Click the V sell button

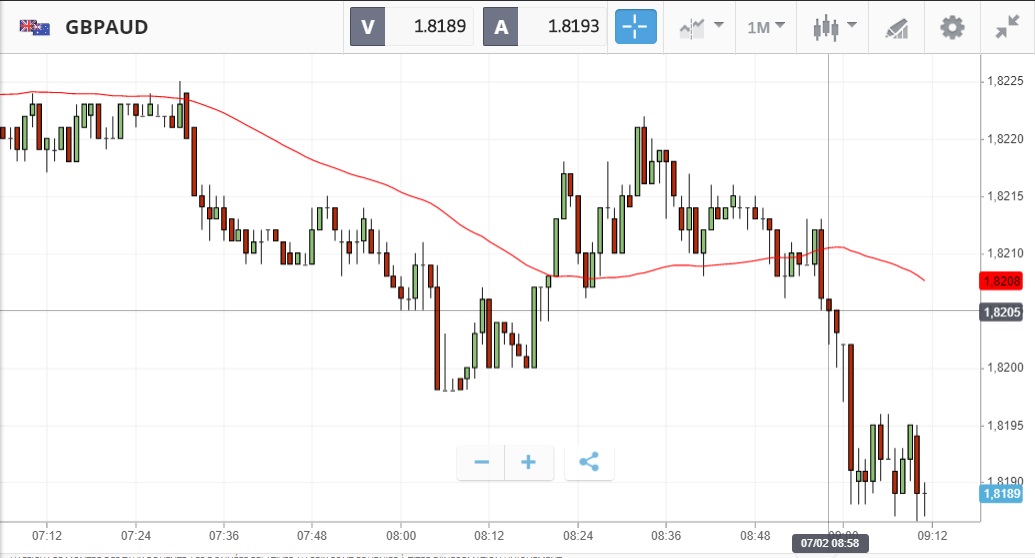[x=367, y=27]
